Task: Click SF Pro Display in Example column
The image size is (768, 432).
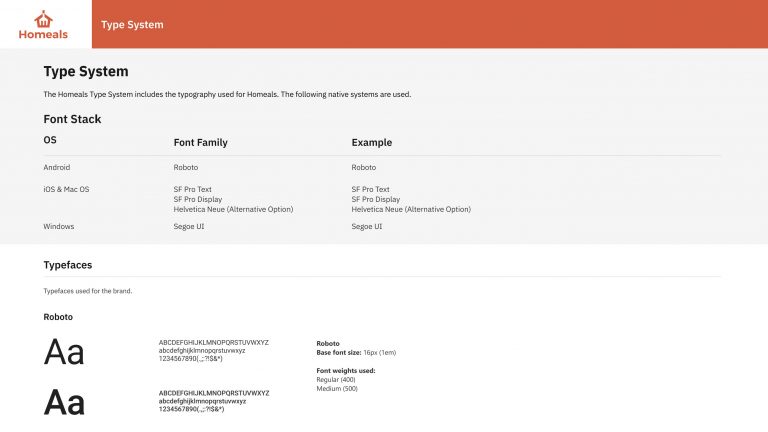Action: 376,199
